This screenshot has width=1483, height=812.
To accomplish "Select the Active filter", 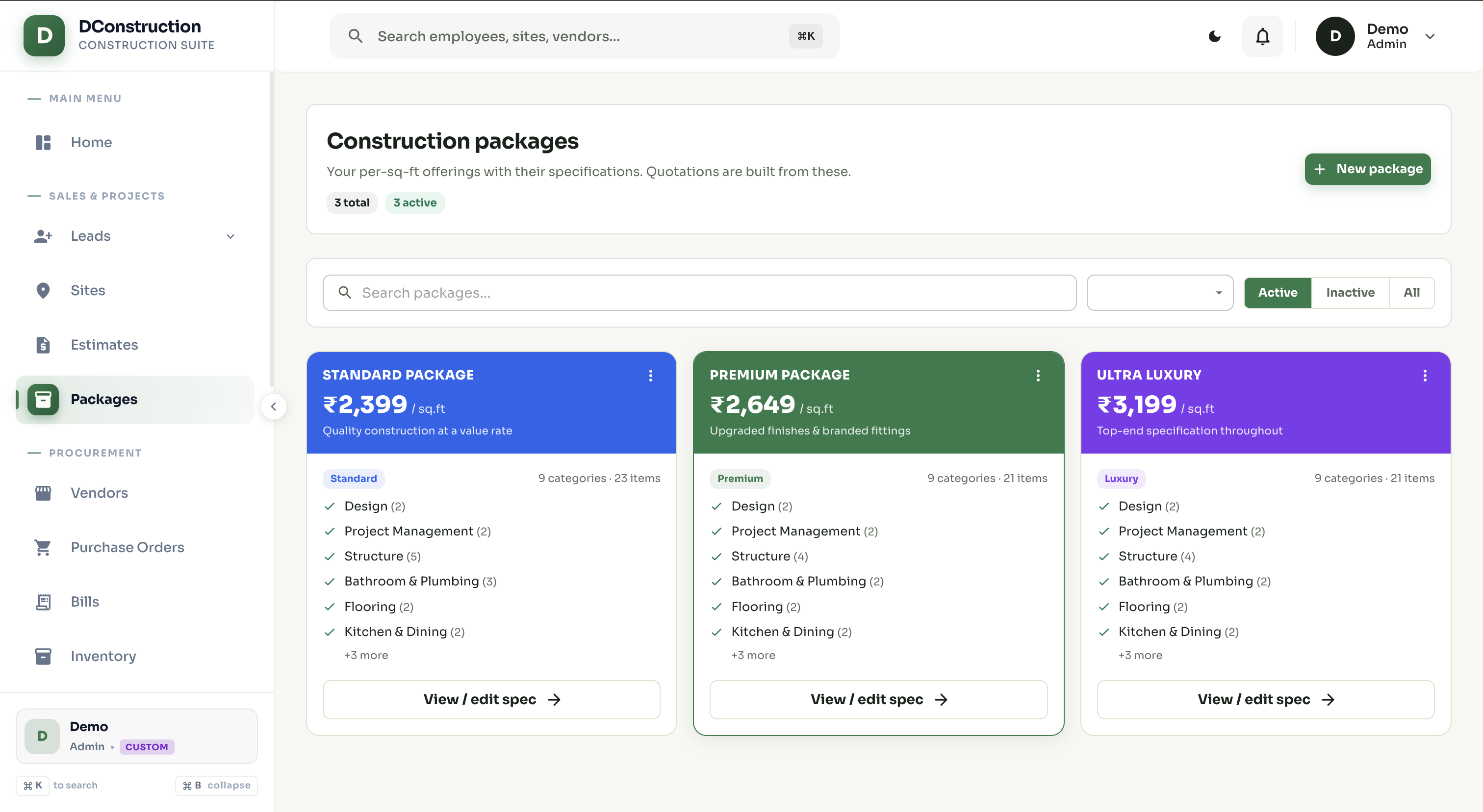I will (x=1278, y=292).
